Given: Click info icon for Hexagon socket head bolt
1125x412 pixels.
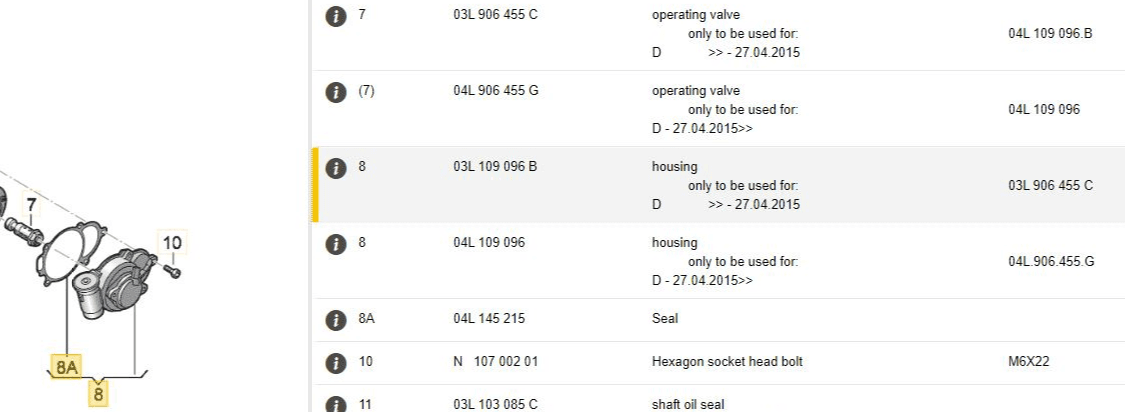Looking at the screenshot, I should tap(337, 362).
